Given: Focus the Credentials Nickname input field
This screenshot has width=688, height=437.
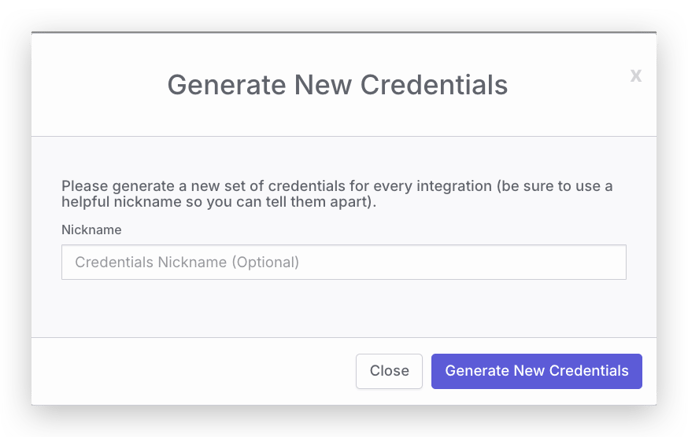Looking at the screenshot, I should click(344, 262).
